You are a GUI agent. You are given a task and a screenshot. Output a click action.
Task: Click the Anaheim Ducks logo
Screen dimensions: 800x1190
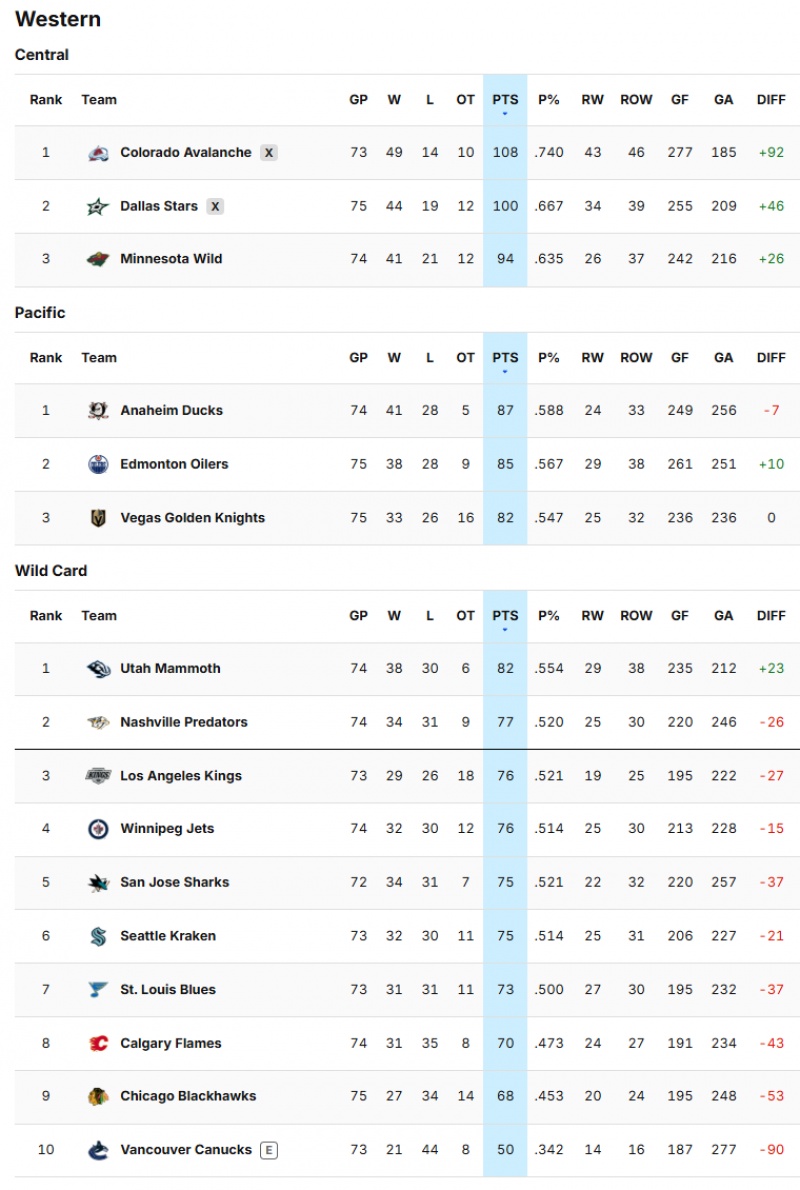tap(98, 411)
